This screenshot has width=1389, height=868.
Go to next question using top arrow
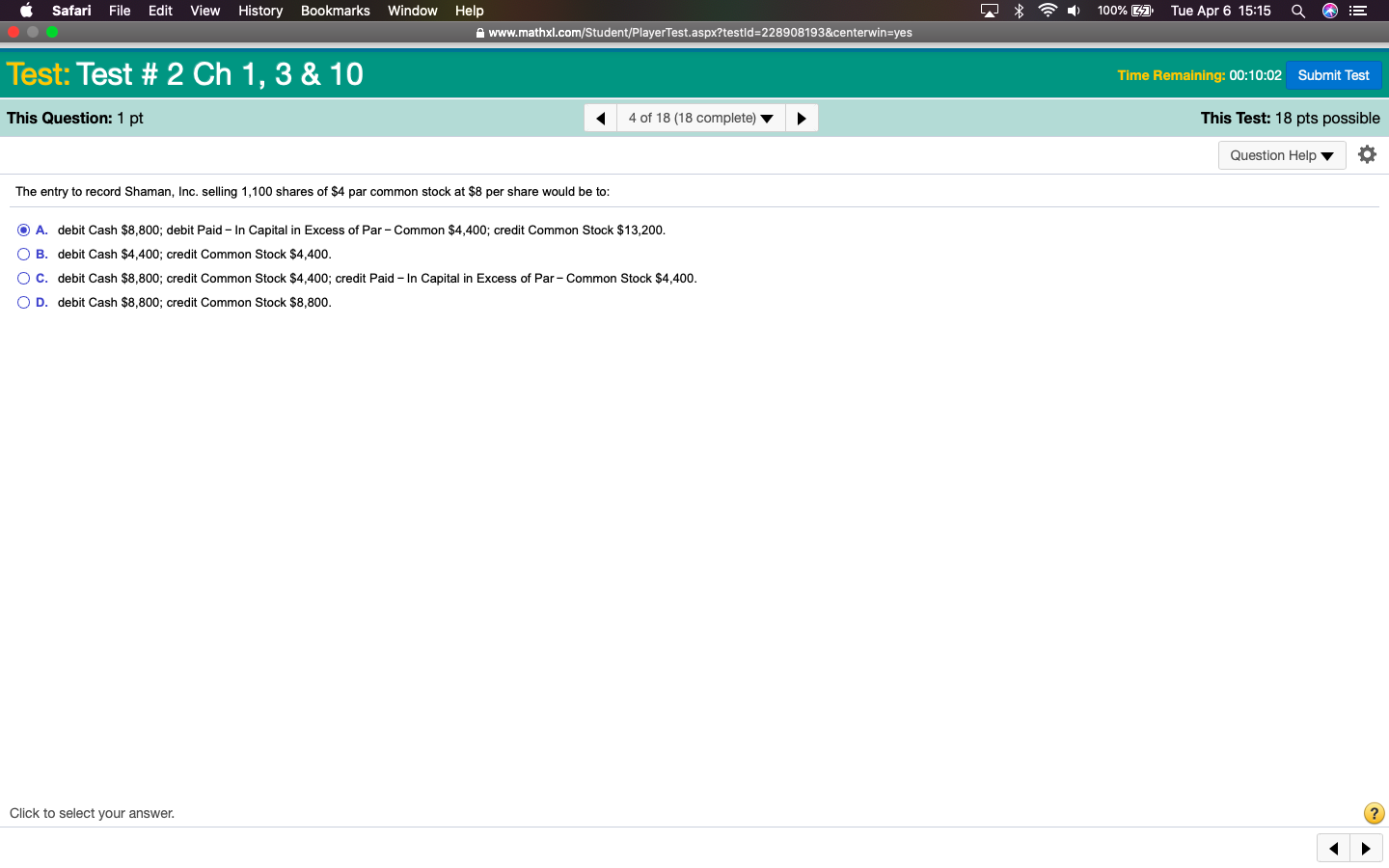coord(802,118)
